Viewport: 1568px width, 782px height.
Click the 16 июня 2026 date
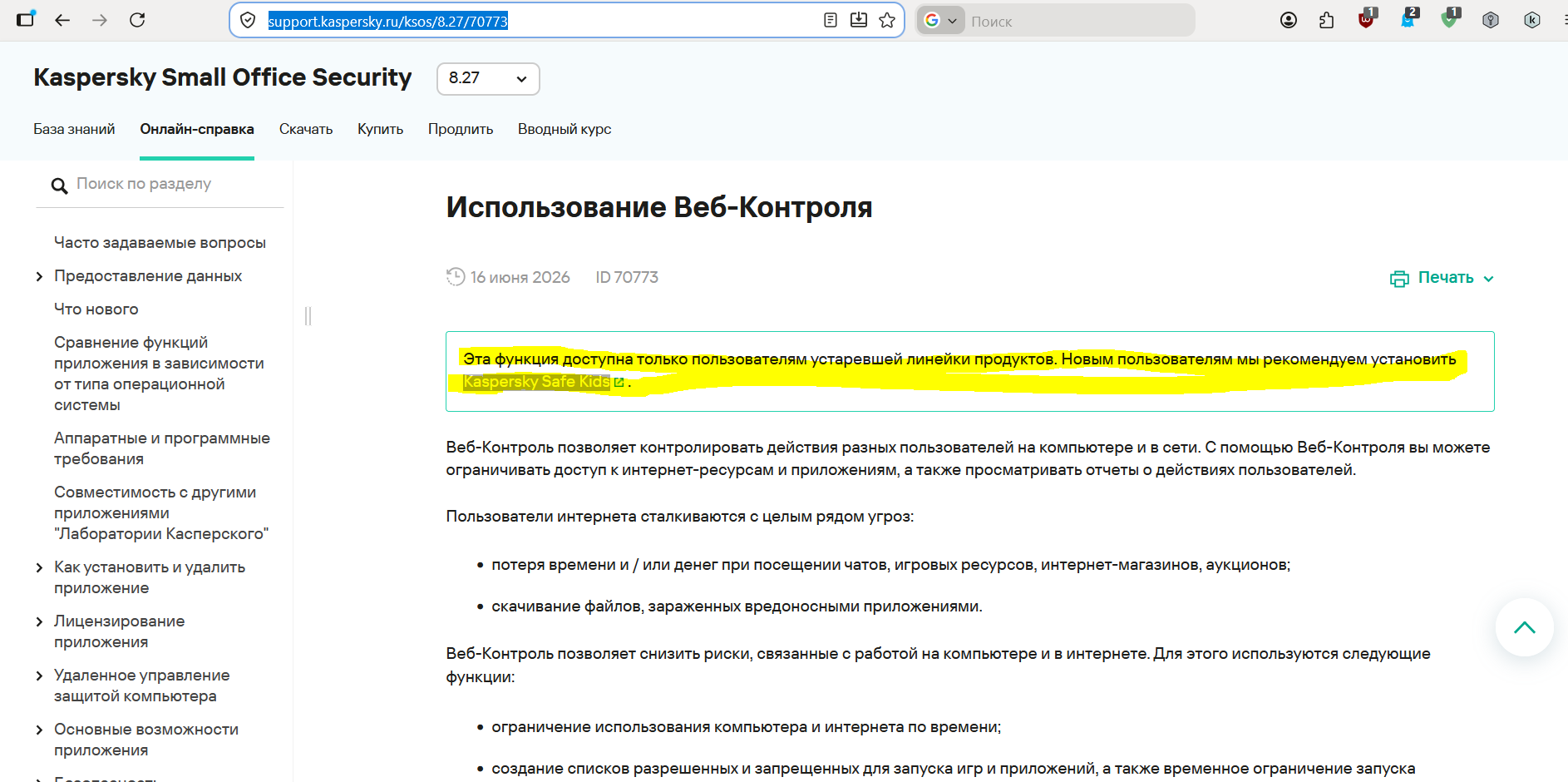pos(520,277)
